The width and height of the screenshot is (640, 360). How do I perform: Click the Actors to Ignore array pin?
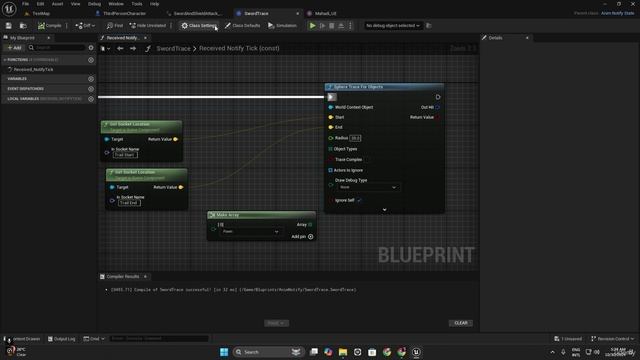(x=330, y=170)
